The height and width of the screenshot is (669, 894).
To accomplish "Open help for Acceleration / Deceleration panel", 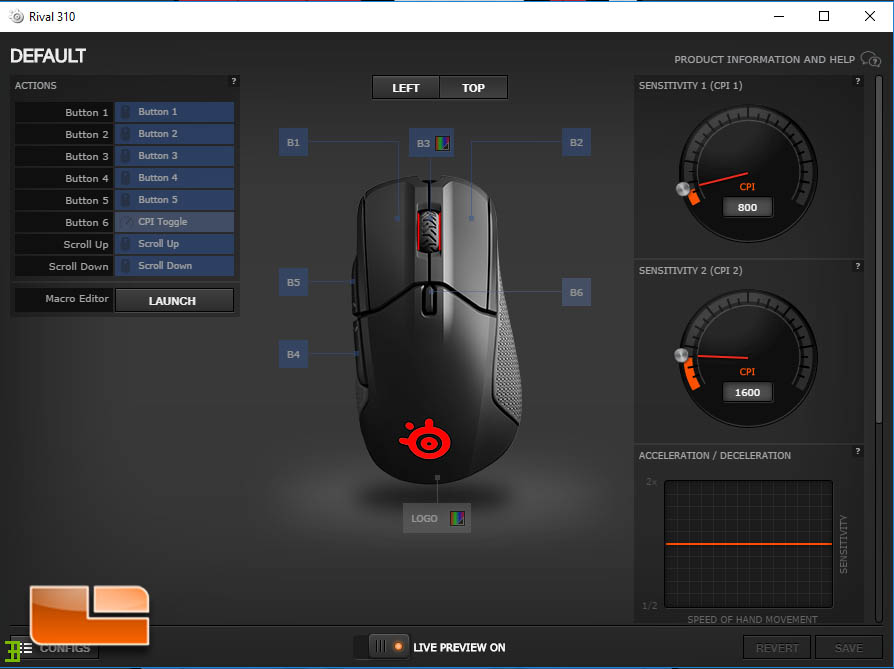I will (x=858, y=451).
